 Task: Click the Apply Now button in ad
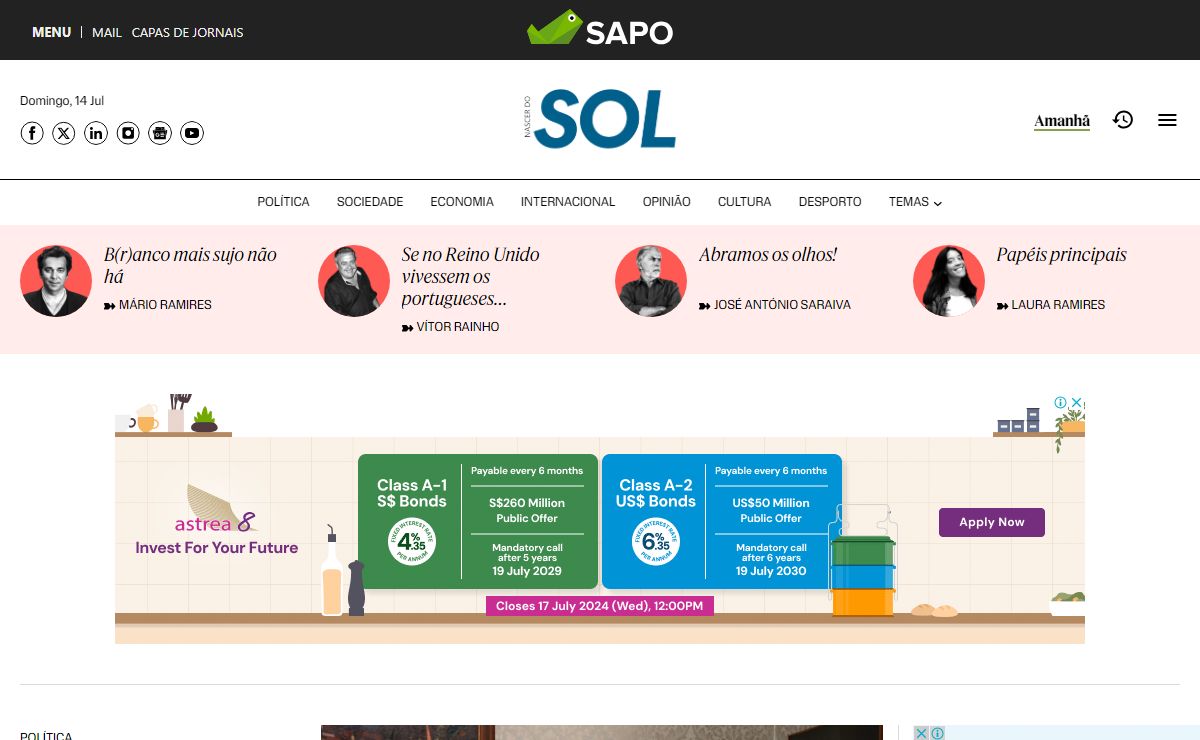pyautogui.click(x=991, y=522)
